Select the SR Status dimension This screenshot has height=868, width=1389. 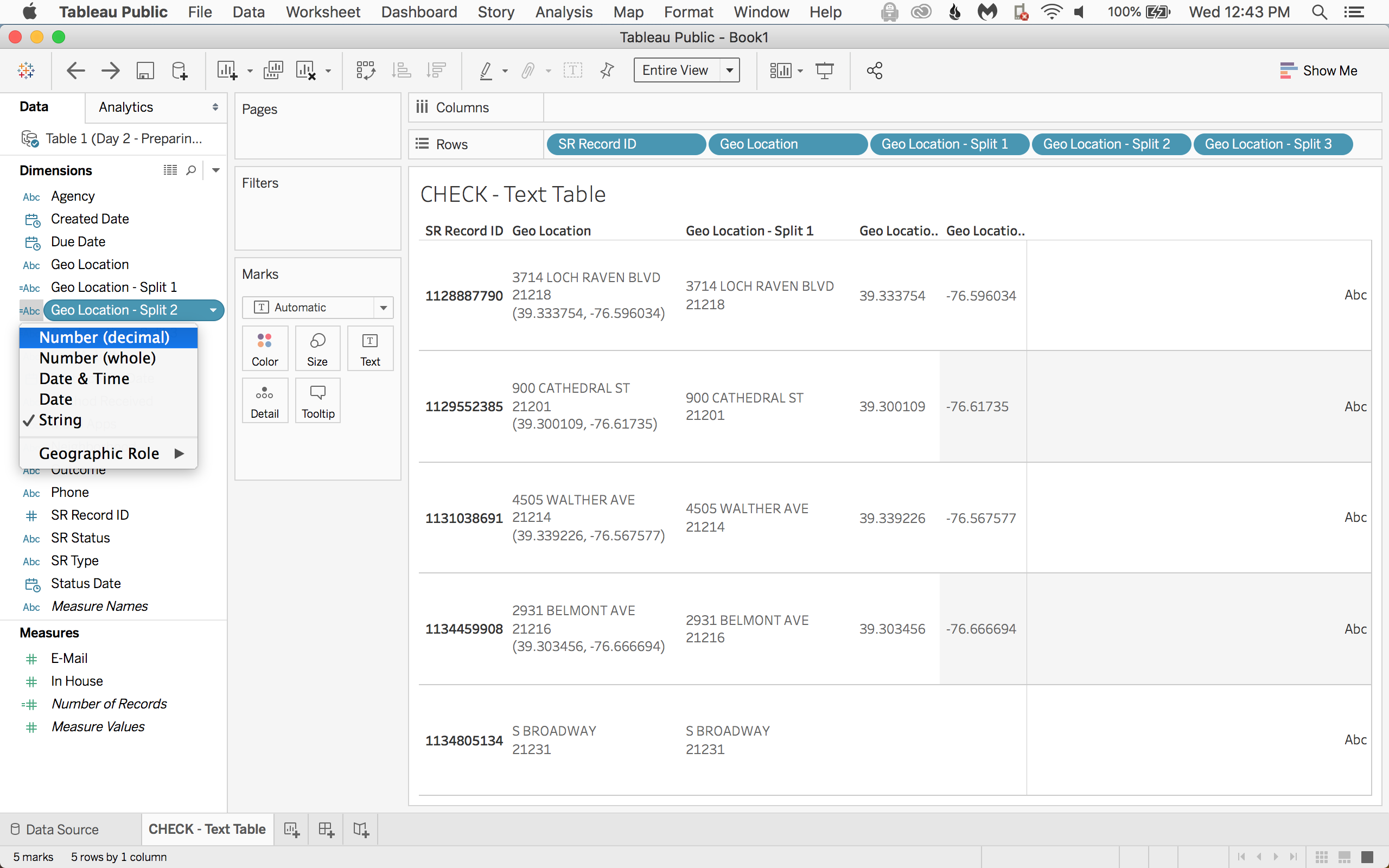80,538
